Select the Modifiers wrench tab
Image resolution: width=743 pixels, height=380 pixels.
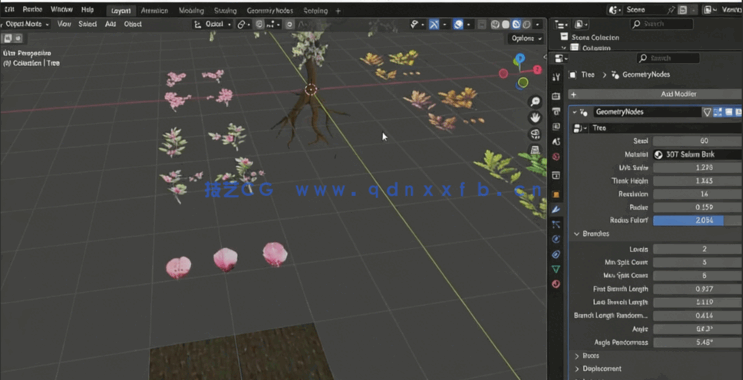click(x=556, y=209)
